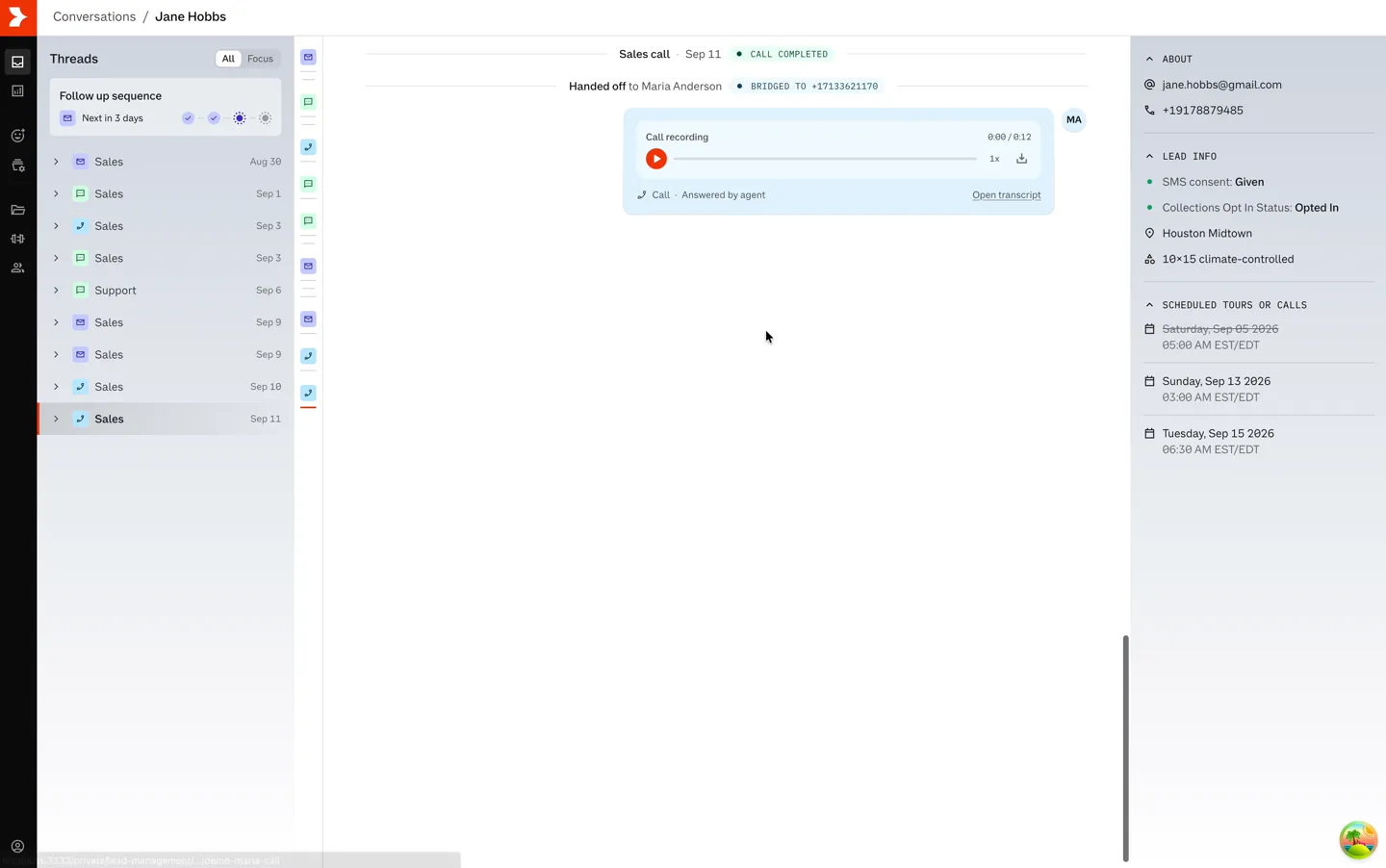The height and width of the screenshot is (868, 1386).
Task: Open transcript of the call
Action: 1006,195
